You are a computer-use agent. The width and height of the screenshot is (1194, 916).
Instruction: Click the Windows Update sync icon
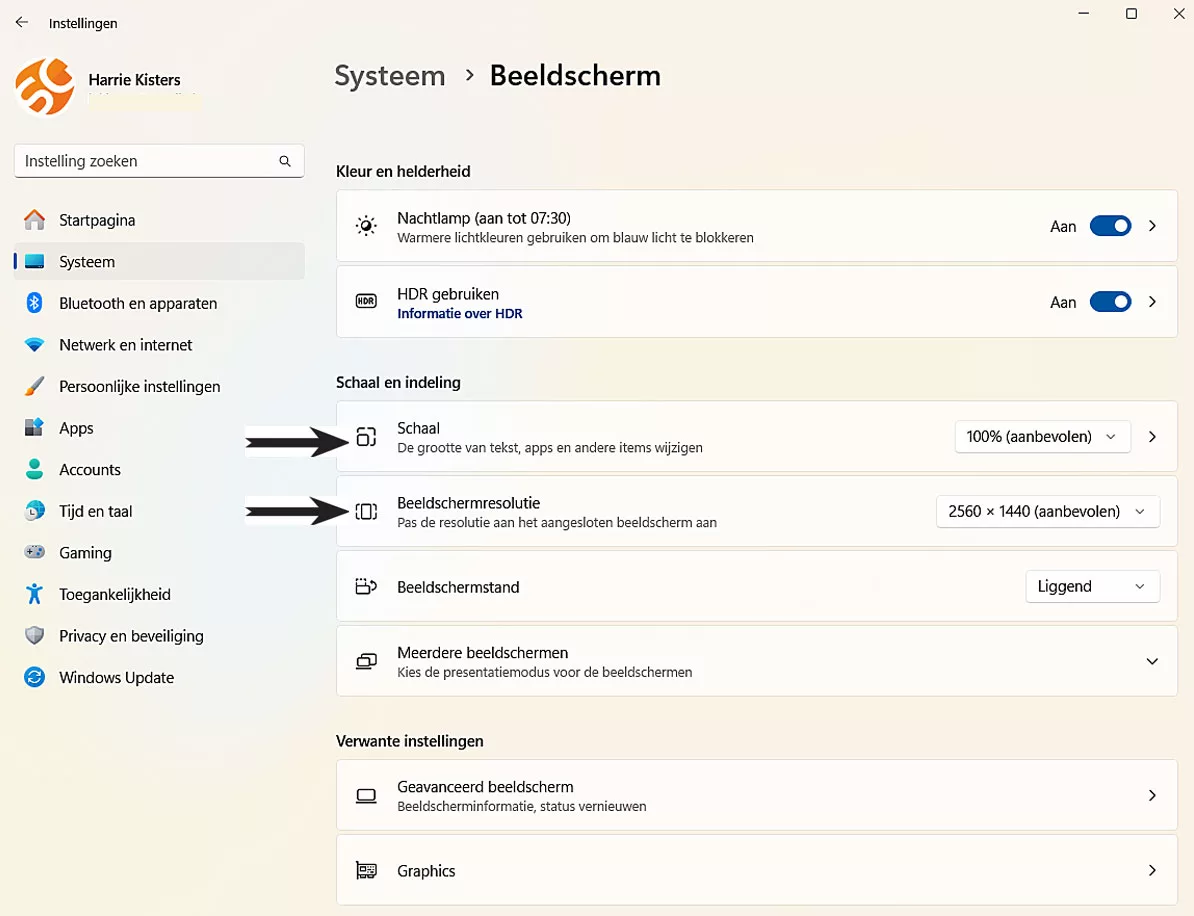[x=34, y=677]
